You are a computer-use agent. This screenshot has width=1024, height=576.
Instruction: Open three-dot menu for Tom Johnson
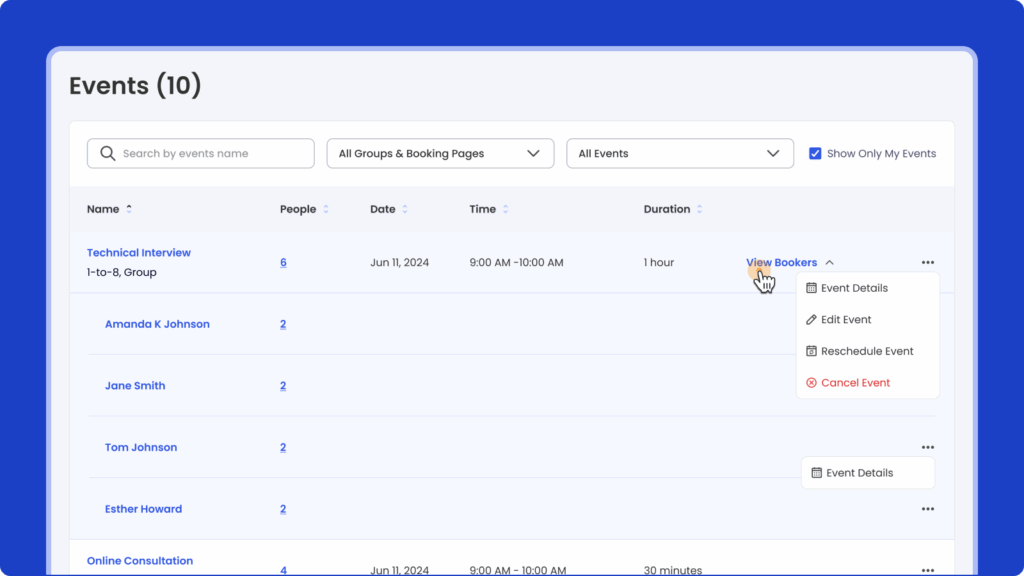(x=928, y=447)
